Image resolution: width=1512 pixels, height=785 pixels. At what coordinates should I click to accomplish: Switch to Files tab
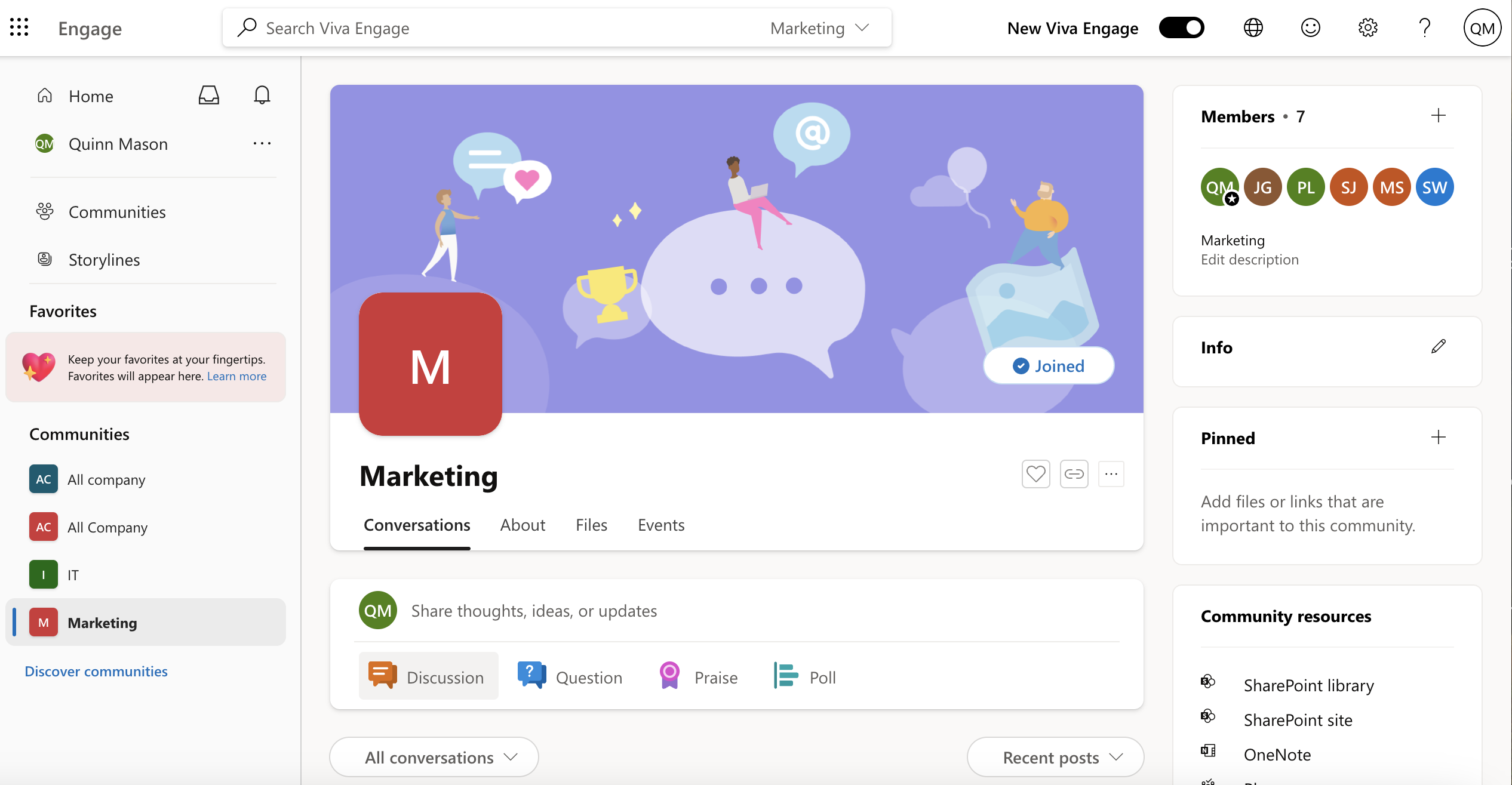coord(591,525)
